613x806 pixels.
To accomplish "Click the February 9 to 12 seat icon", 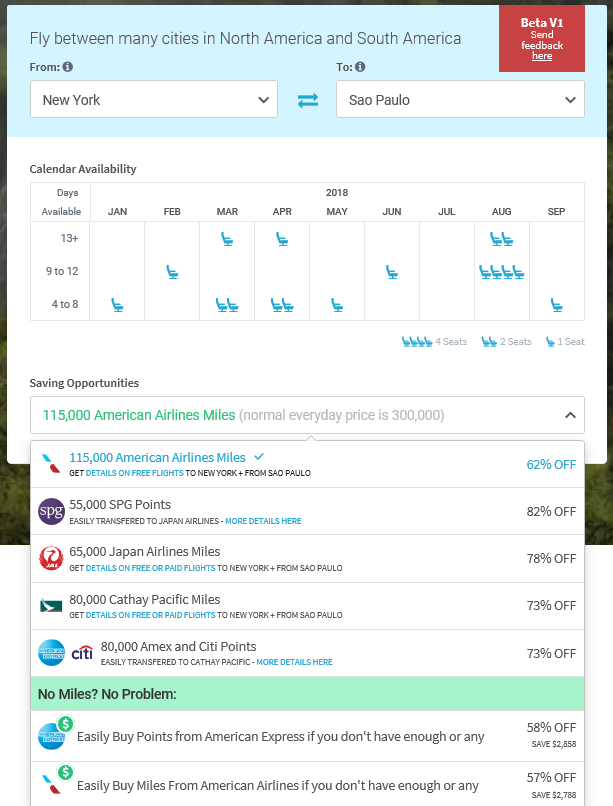I will [172, 272].
